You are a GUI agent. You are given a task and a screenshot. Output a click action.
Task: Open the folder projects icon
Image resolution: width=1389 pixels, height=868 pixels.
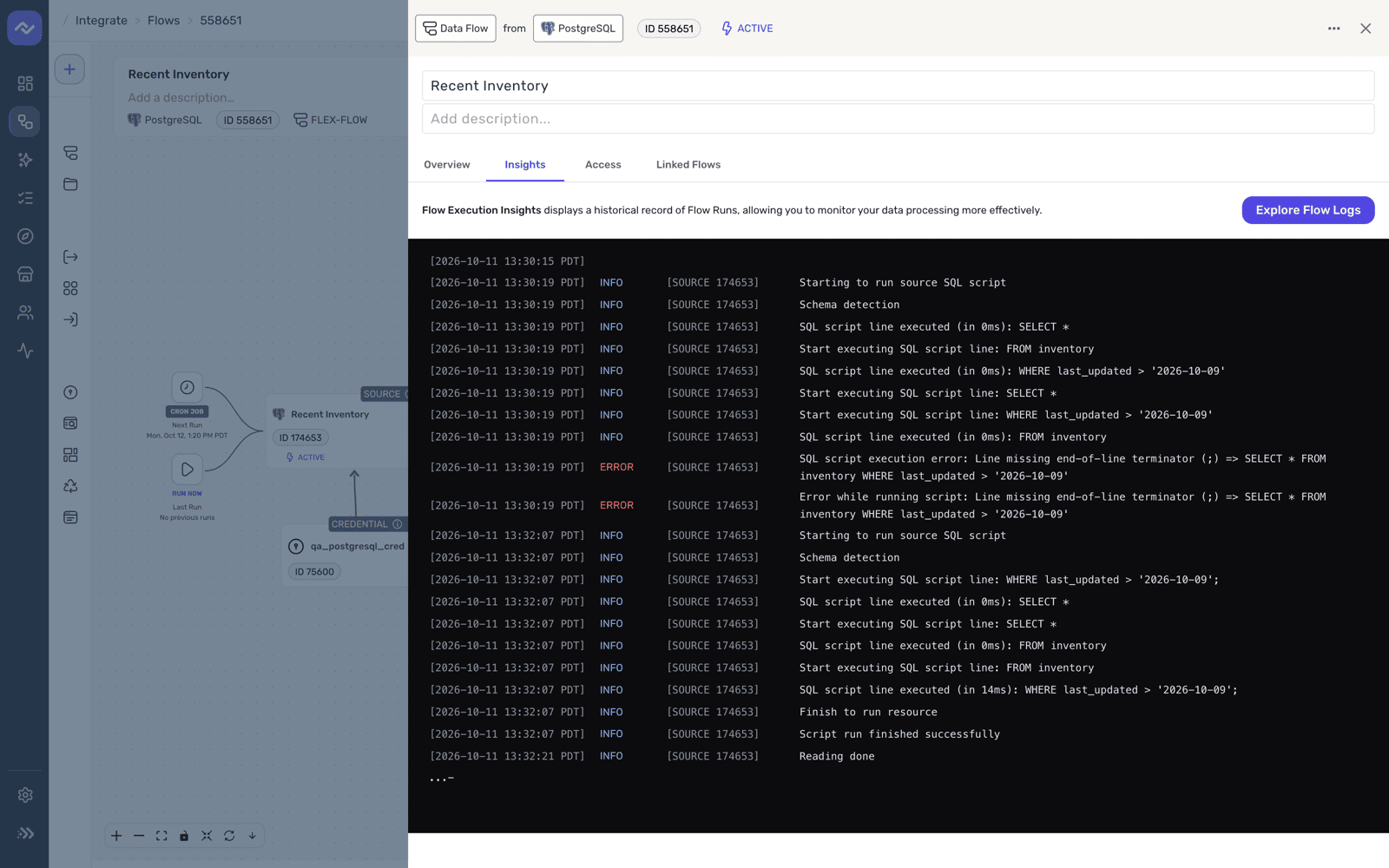70,184
